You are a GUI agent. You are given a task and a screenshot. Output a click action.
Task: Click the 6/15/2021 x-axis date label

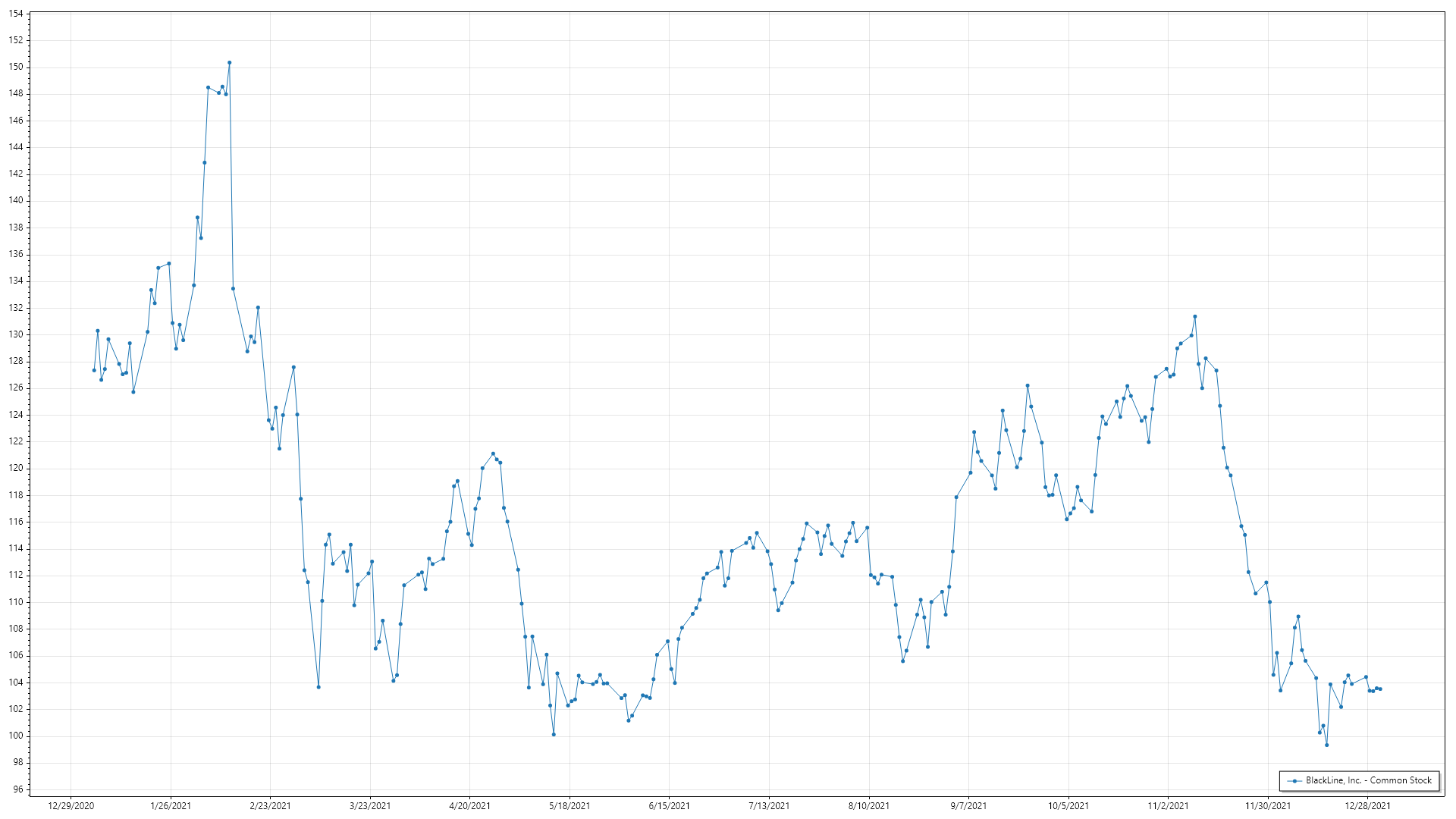point(669,805)
